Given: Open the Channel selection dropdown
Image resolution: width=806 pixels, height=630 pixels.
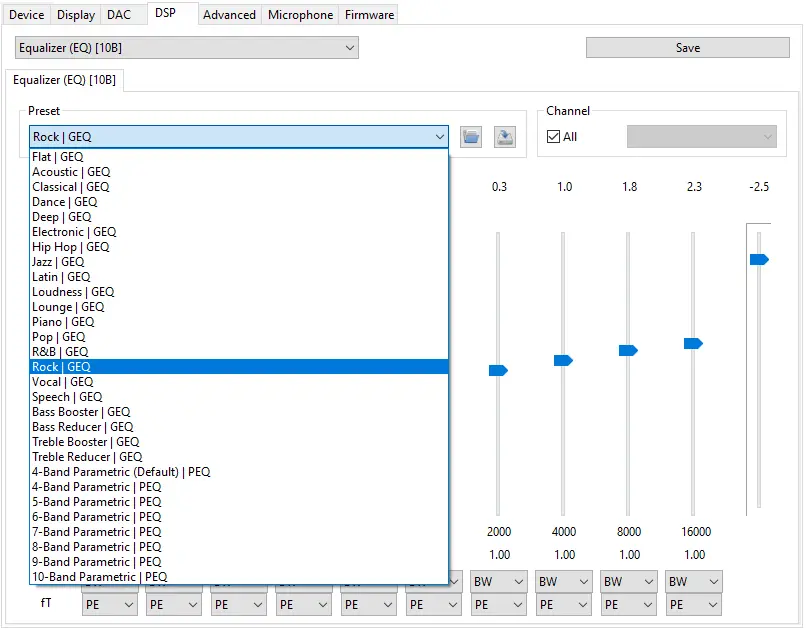Looking at the screenshot, I should pyautogui.click(x=701, y=136).
